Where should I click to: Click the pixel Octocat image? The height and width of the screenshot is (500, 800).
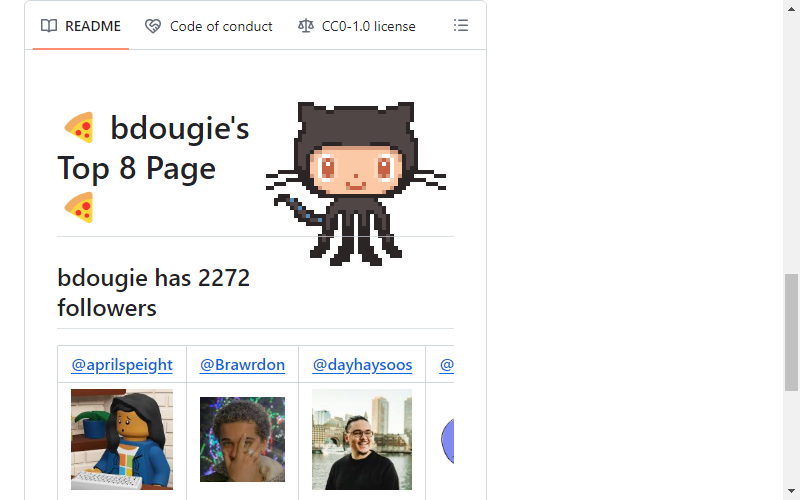(x=356, y=184)
